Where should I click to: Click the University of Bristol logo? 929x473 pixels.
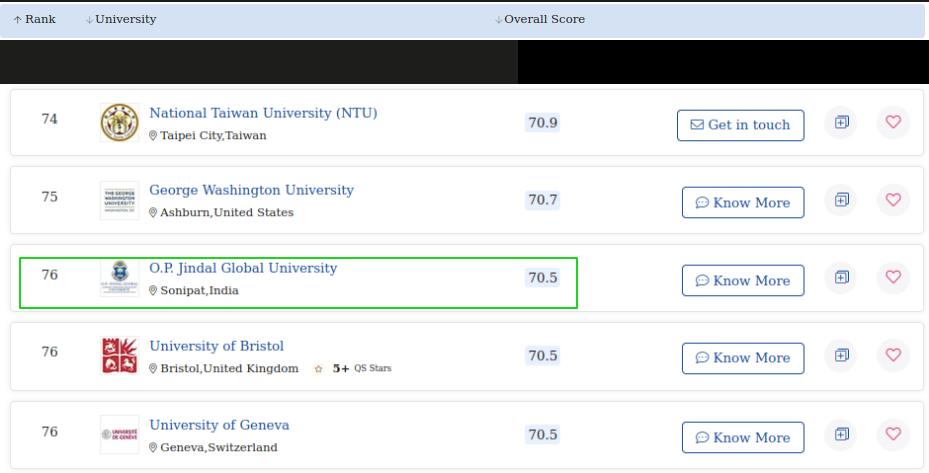point(120,356)
